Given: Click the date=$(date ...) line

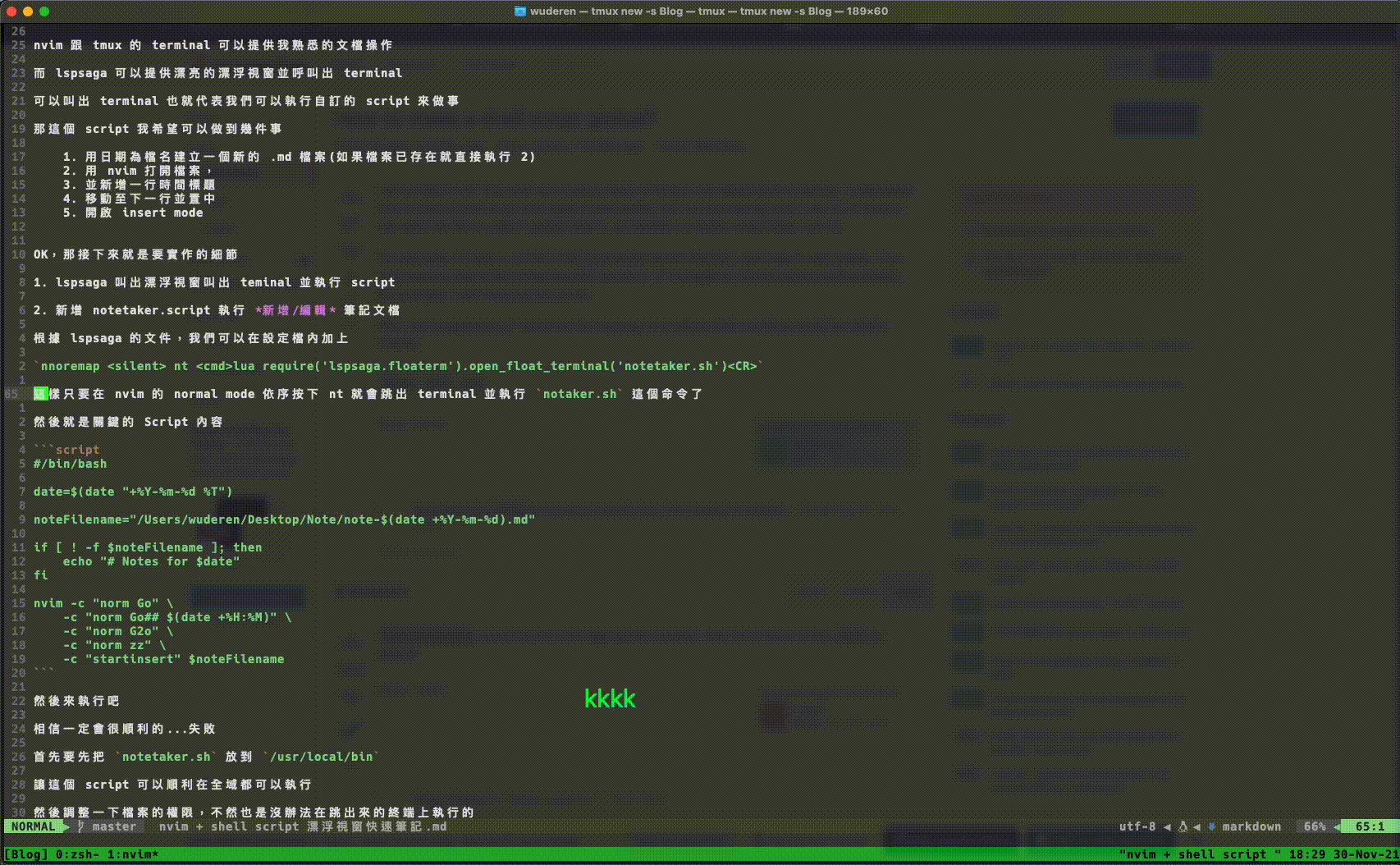Looking at the screenshot, I should (133, 492).
